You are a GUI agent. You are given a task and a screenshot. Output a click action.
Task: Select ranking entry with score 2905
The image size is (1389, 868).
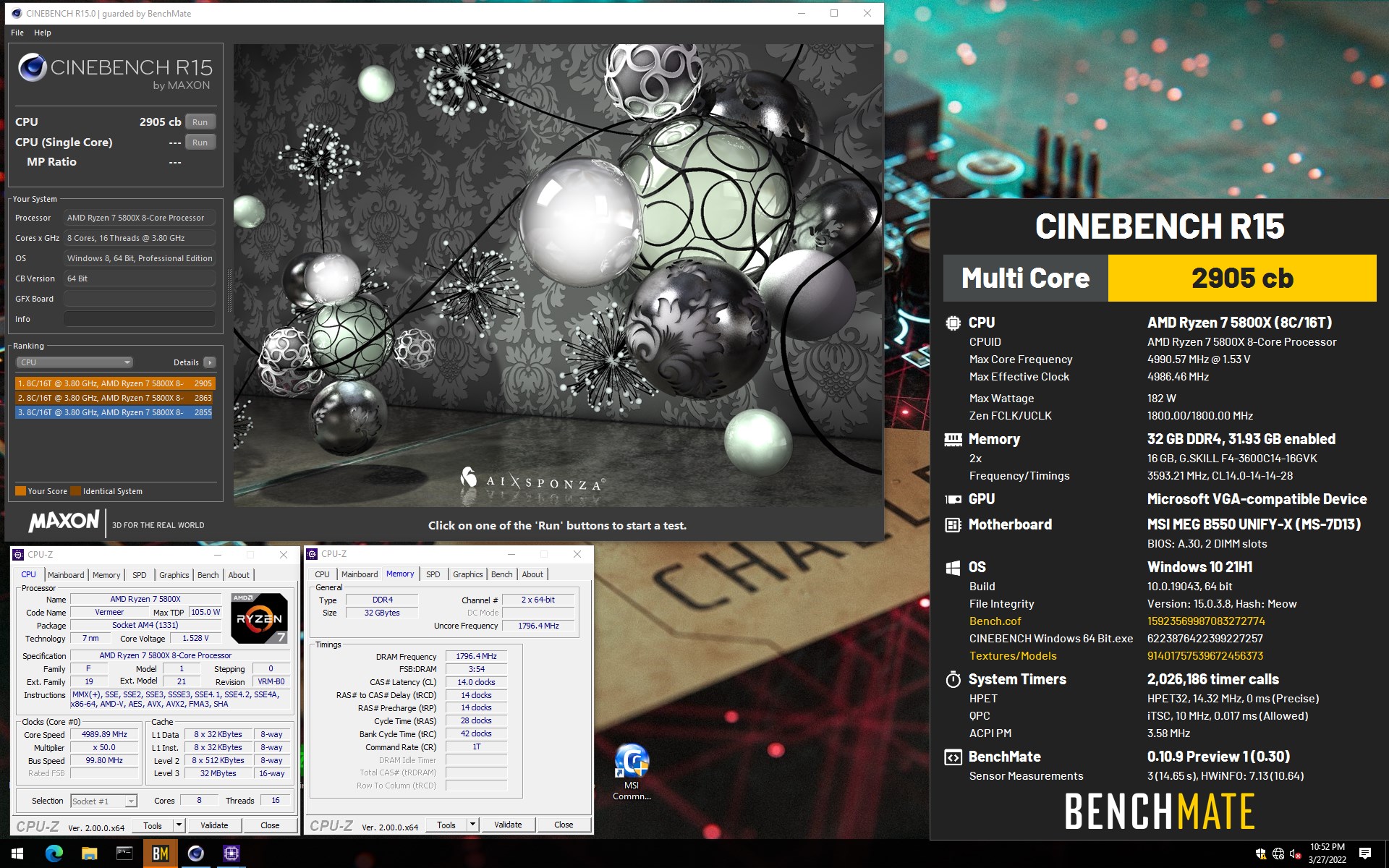pos(115,383)
